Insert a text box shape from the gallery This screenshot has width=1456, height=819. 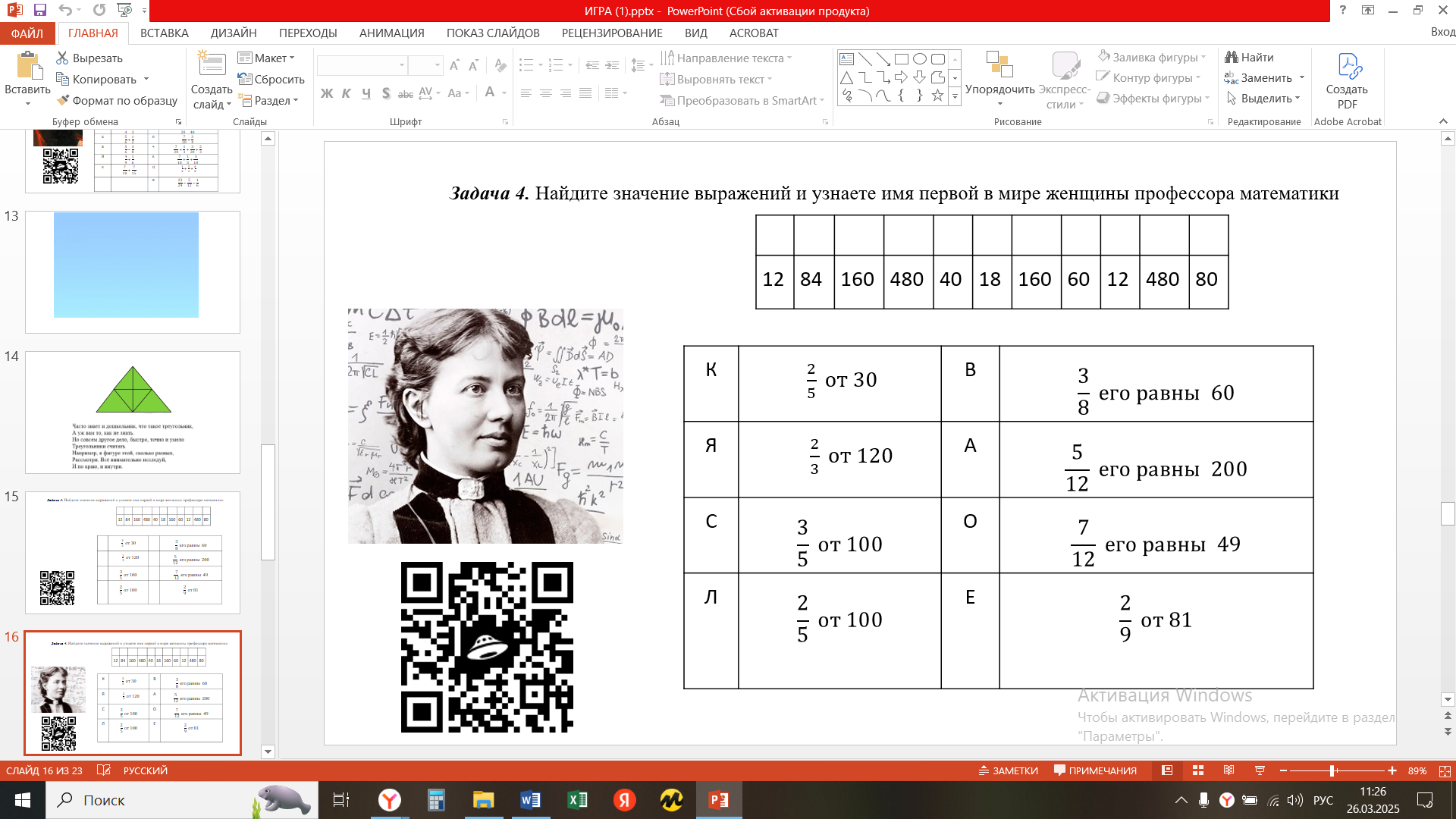(847, 59)
